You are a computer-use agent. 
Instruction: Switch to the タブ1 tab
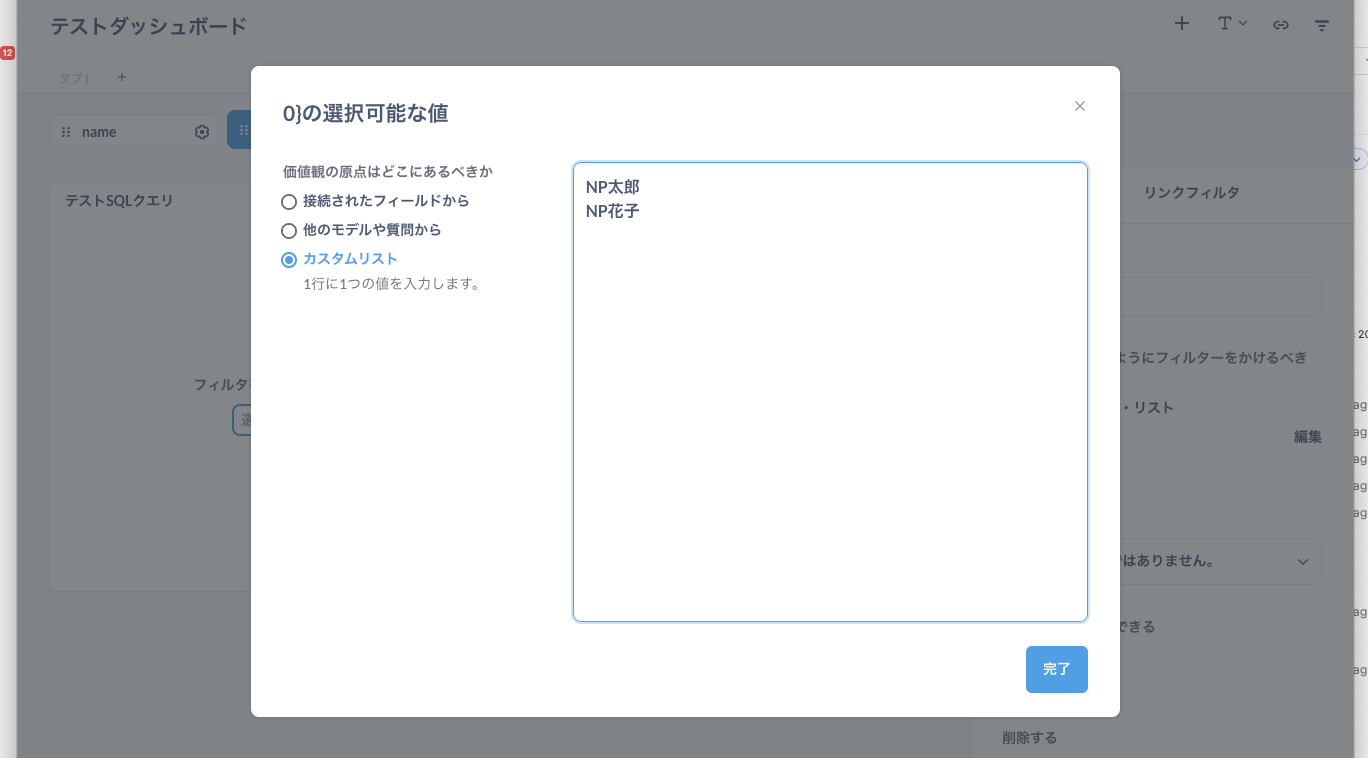74,77
